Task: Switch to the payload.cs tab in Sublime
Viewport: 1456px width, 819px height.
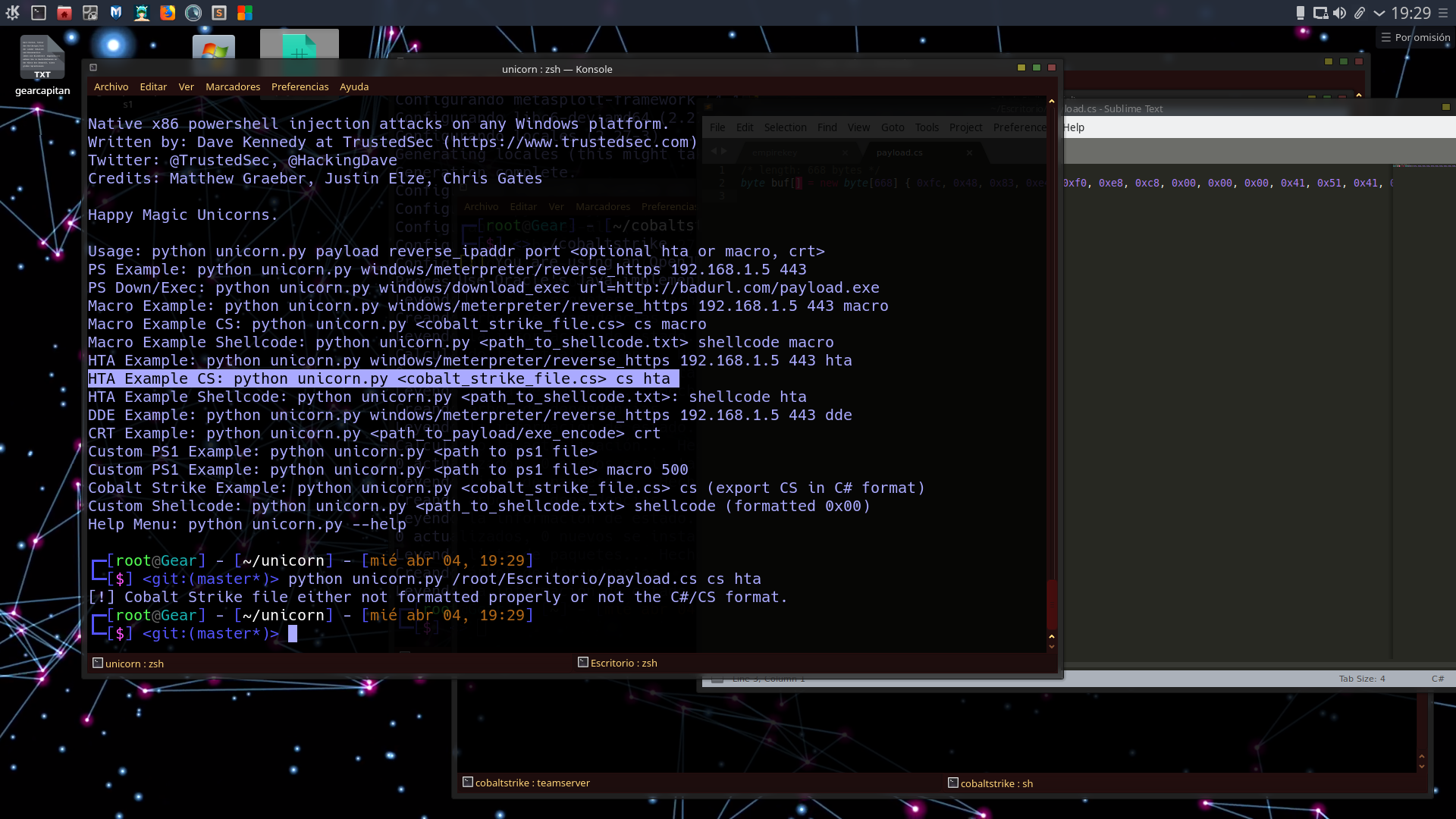Action: tap(899, 152)
